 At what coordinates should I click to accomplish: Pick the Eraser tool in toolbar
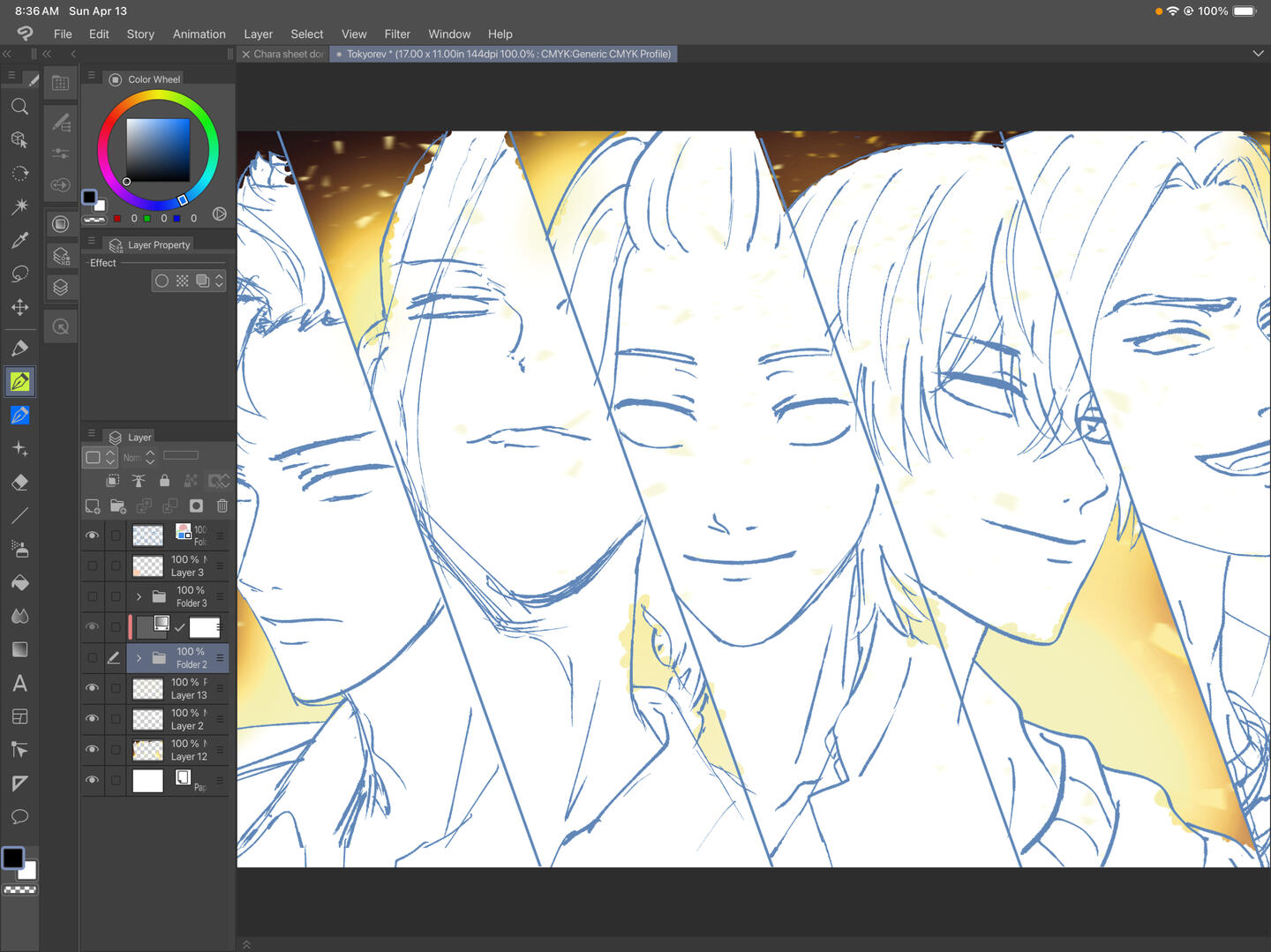(19, 483)
